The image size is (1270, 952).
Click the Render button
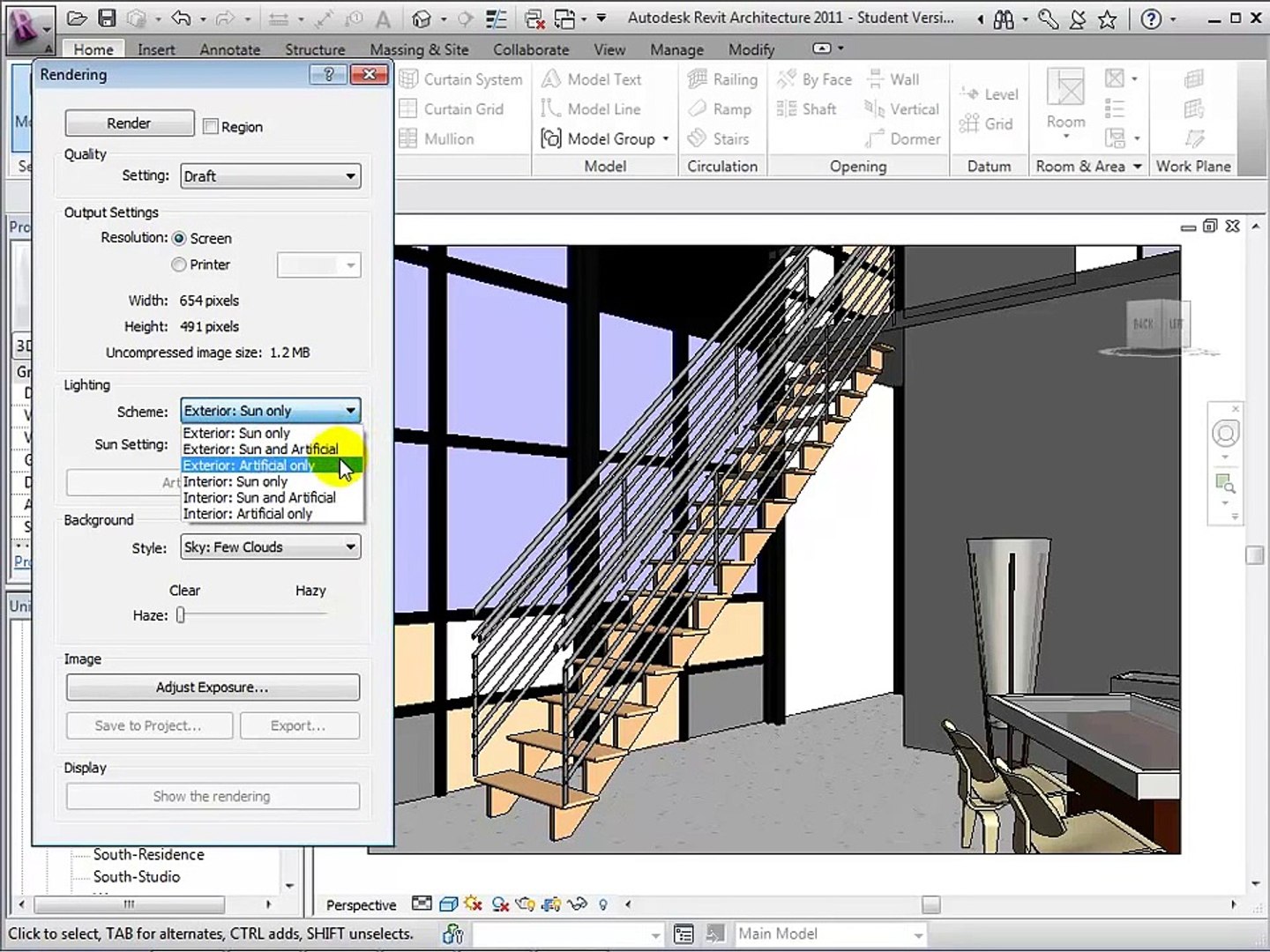pyautogui.click(x=129, y=123)
